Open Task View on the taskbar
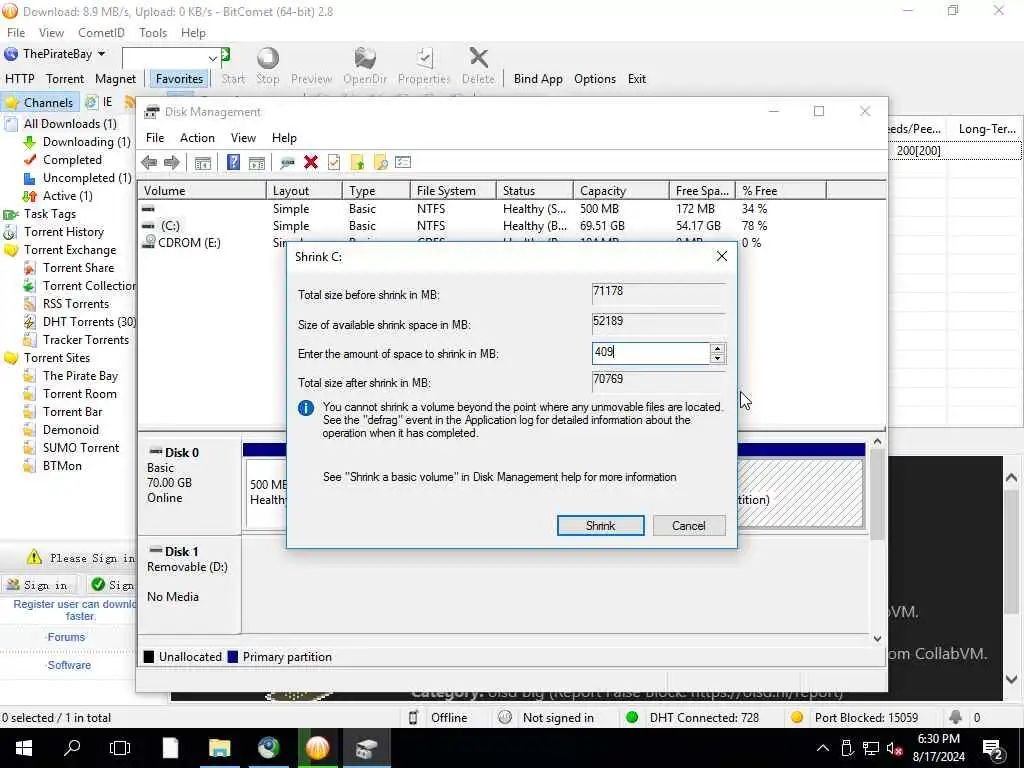1024x768 pixels. pyautogui.click(x=120, y=748)
